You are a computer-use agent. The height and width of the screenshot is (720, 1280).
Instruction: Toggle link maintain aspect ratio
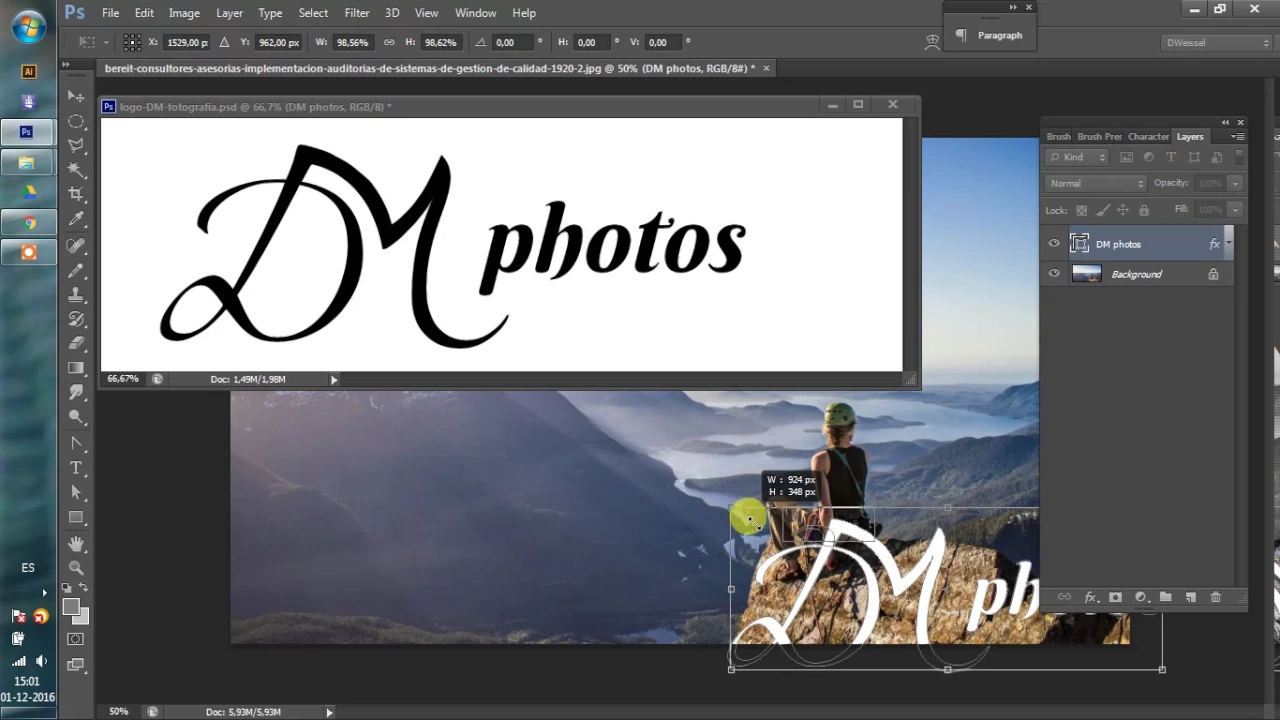click(389, 42)
